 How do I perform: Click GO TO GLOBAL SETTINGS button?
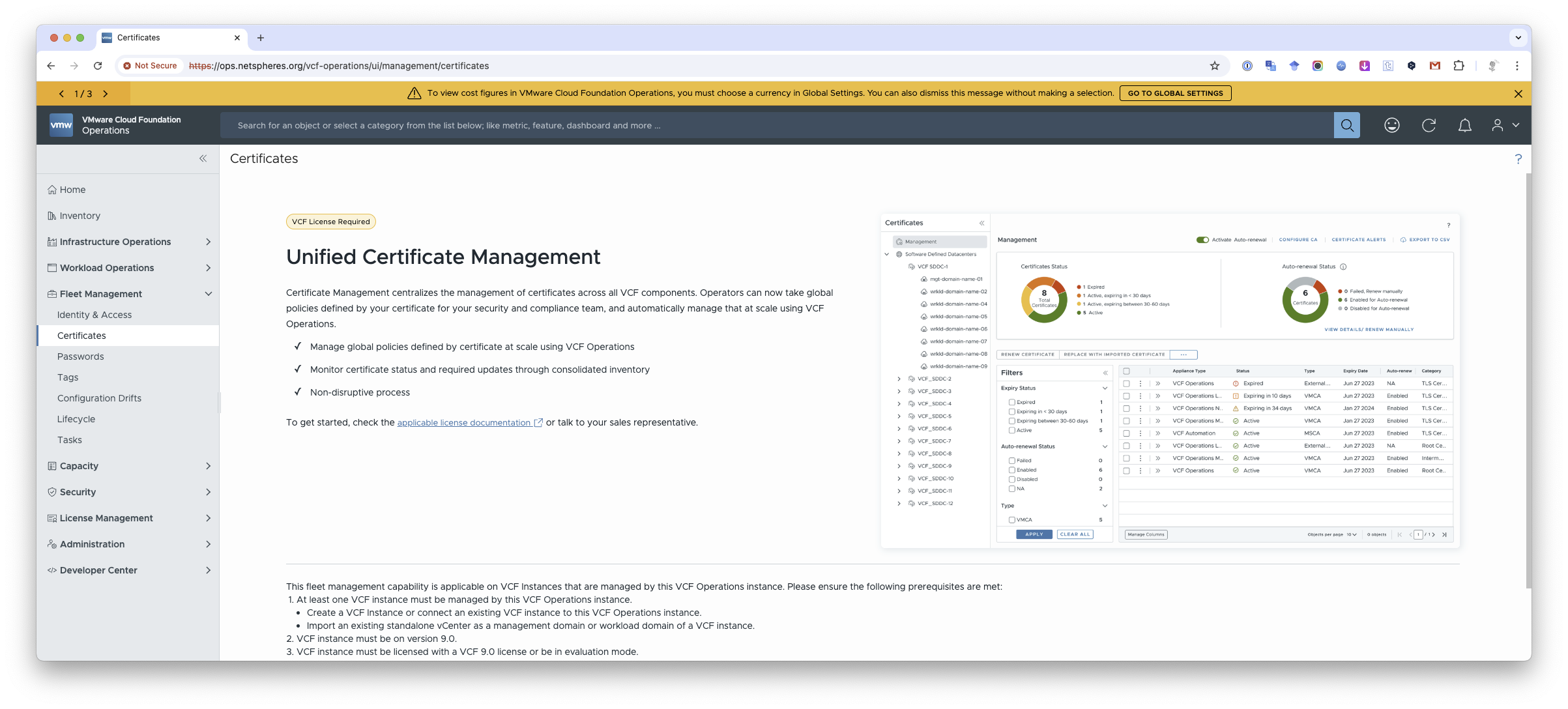(x=1175, y=93)
